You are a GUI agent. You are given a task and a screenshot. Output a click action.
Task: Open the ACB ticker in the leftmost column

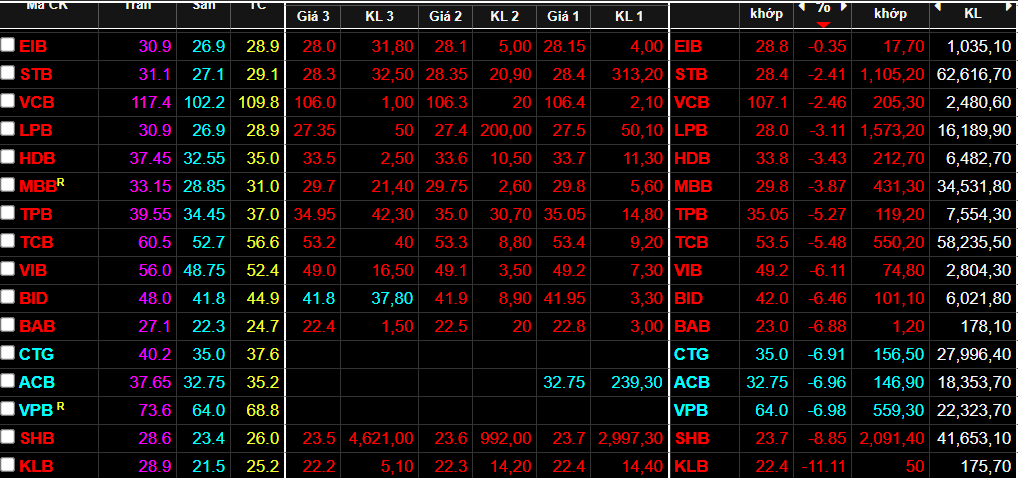coord(36,382)
